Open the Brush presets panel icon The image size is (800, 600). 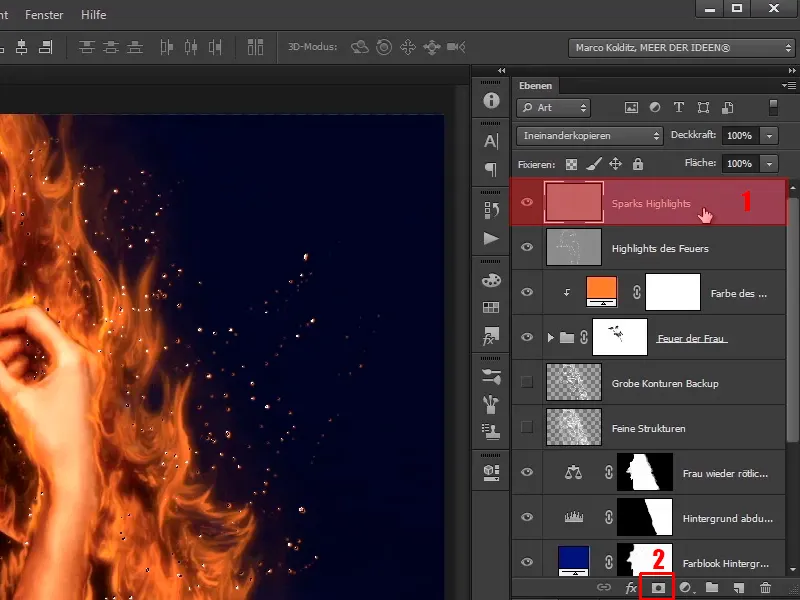[x=491, y=377]
